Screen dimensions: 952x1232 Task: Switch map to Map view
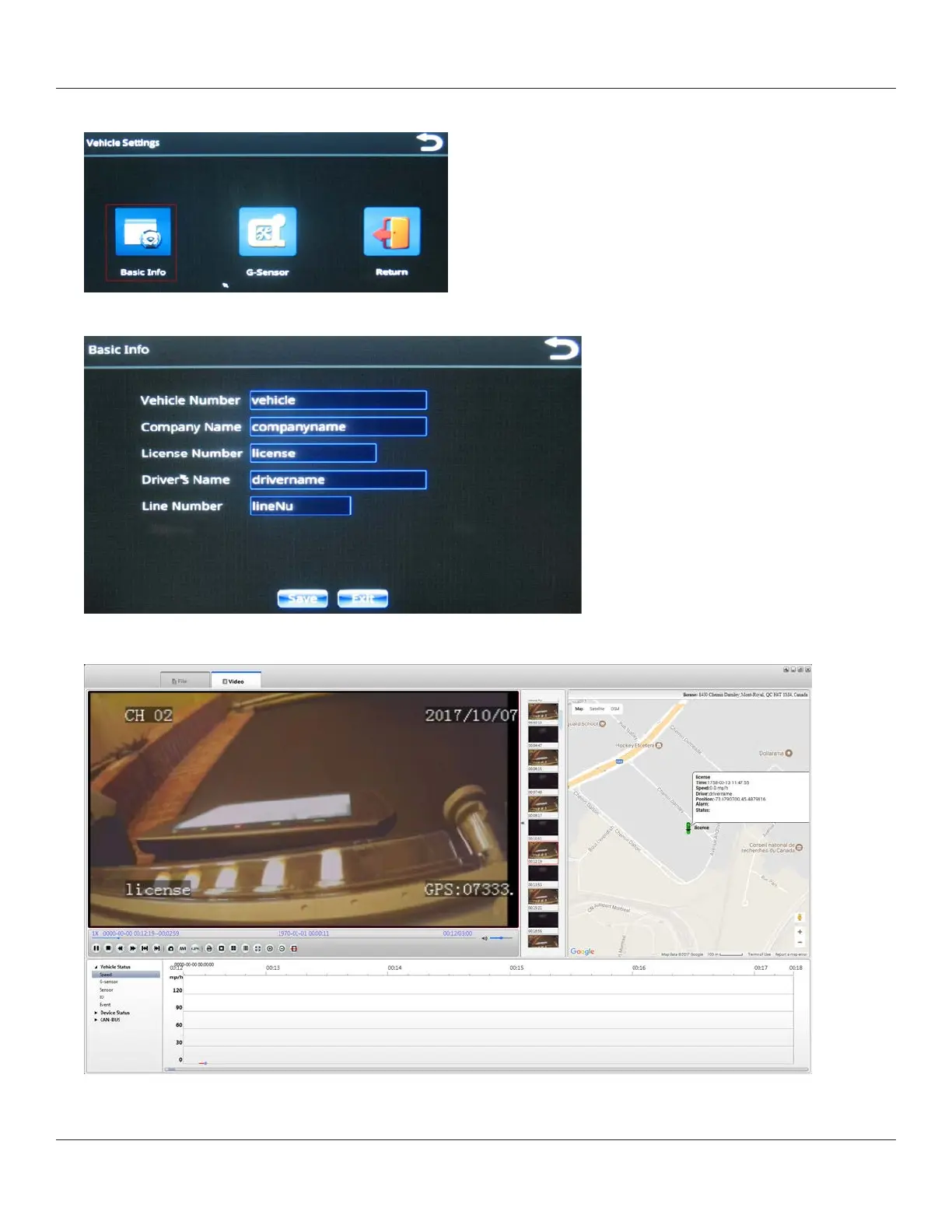[579, 709]
